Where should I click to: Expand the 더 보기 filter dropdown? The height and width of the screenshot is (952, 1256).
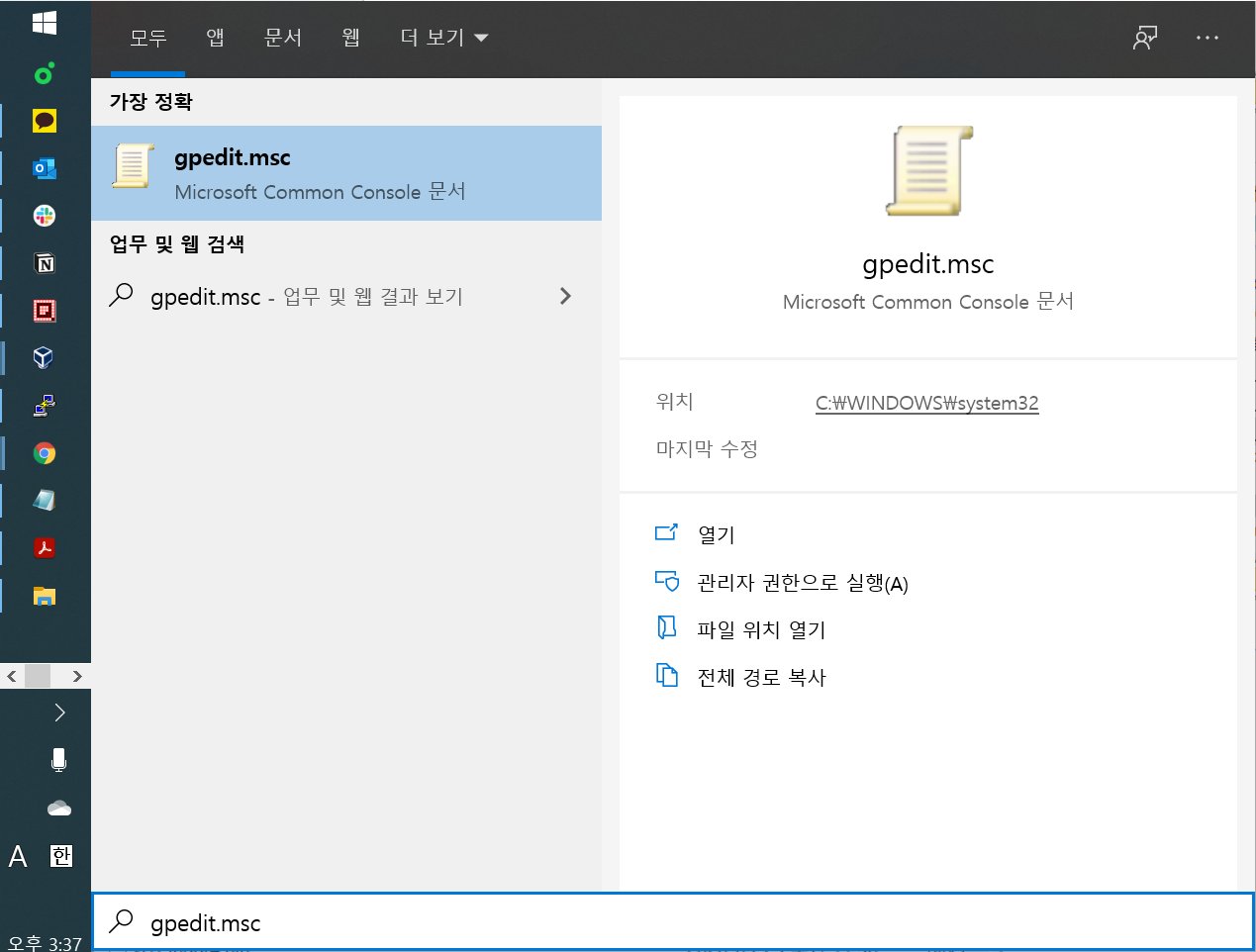[444, 38]
